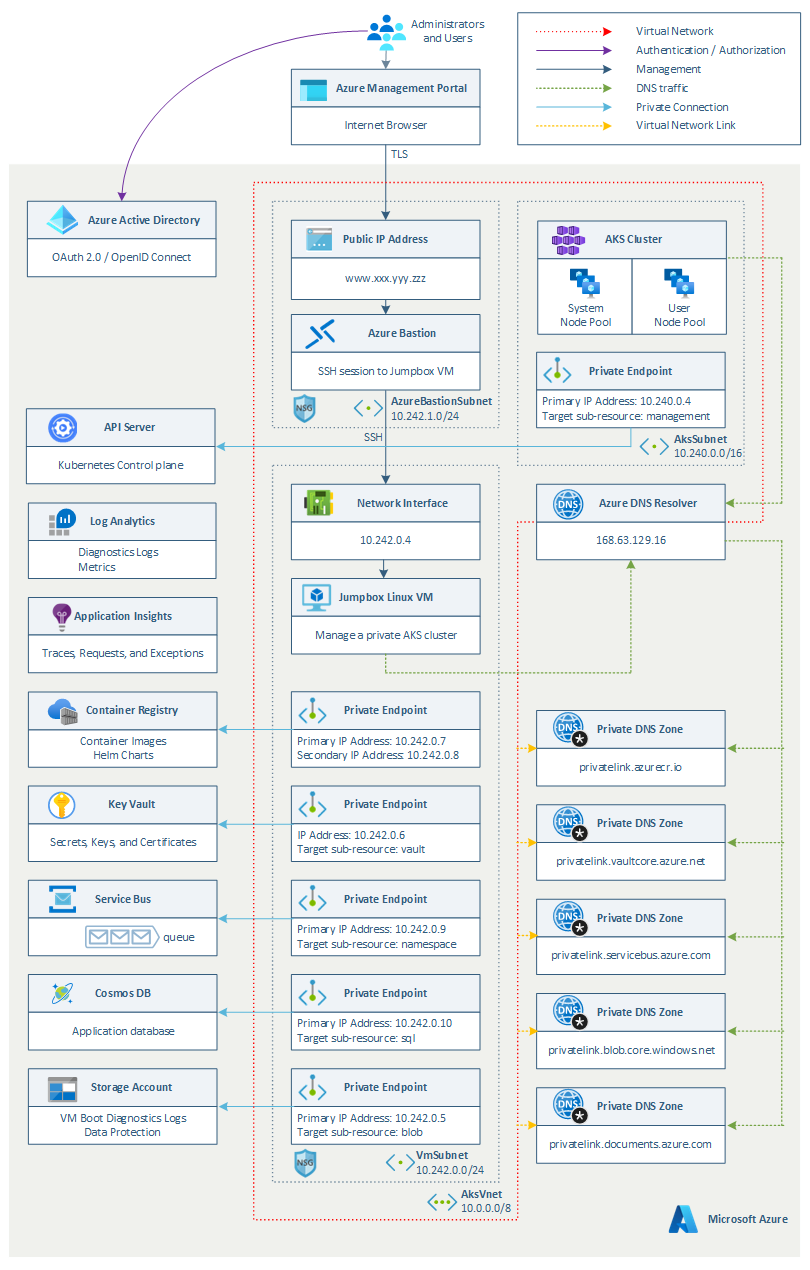Click the 'Helm Charts' text
810x1270 pixels.
pos(121,755)
